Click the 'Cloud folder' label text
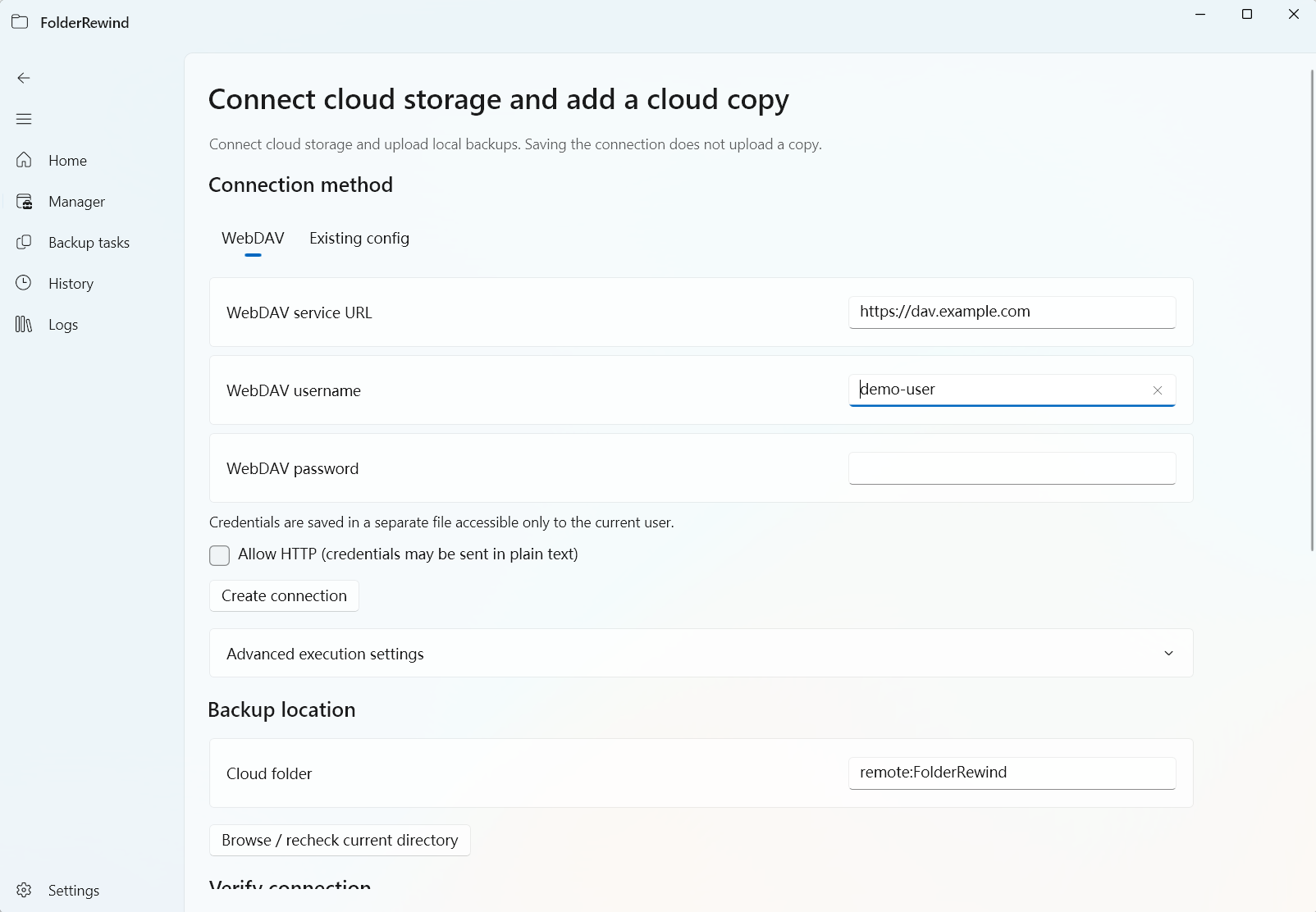Image resolution: width=1316 pixels, height=912 pixels. pos(269,773)
